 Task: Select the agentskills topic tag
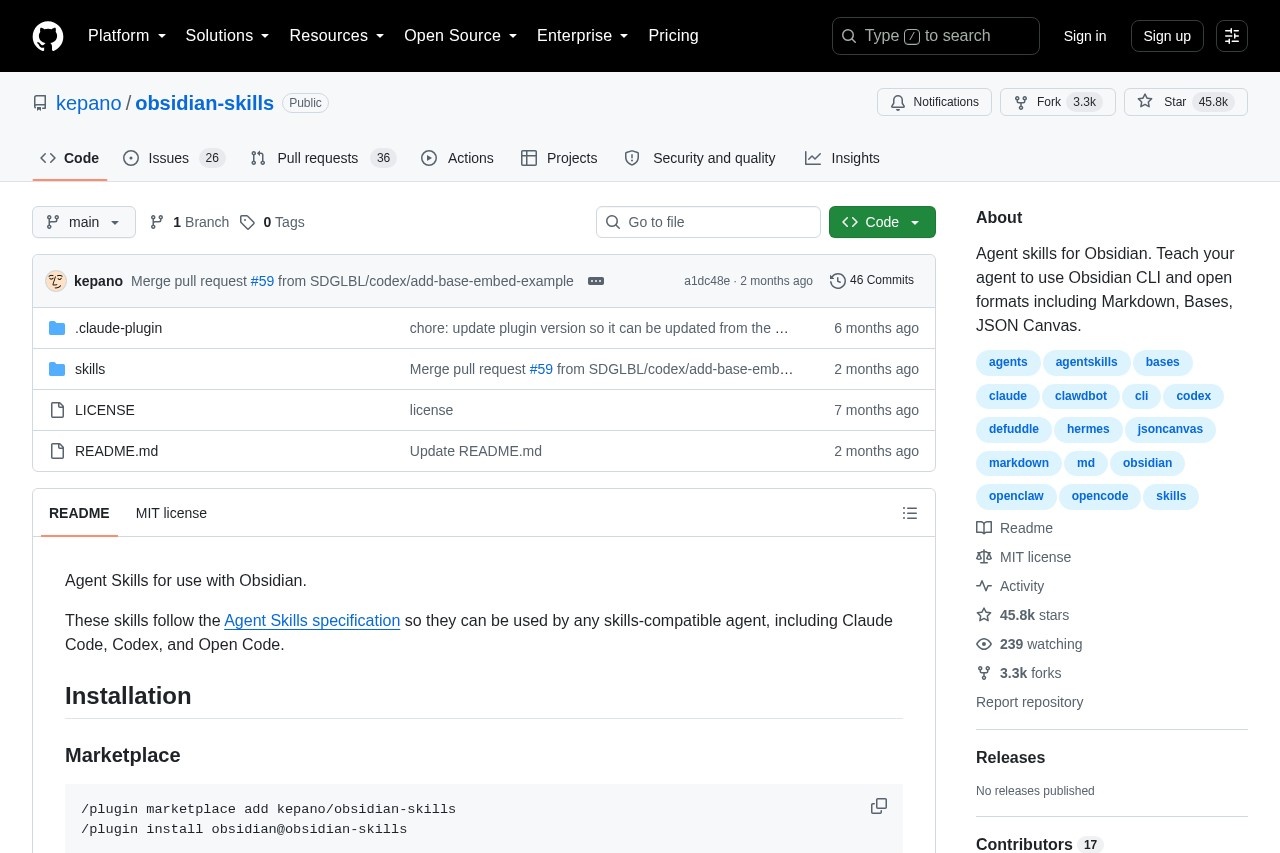coord(1087,363)
